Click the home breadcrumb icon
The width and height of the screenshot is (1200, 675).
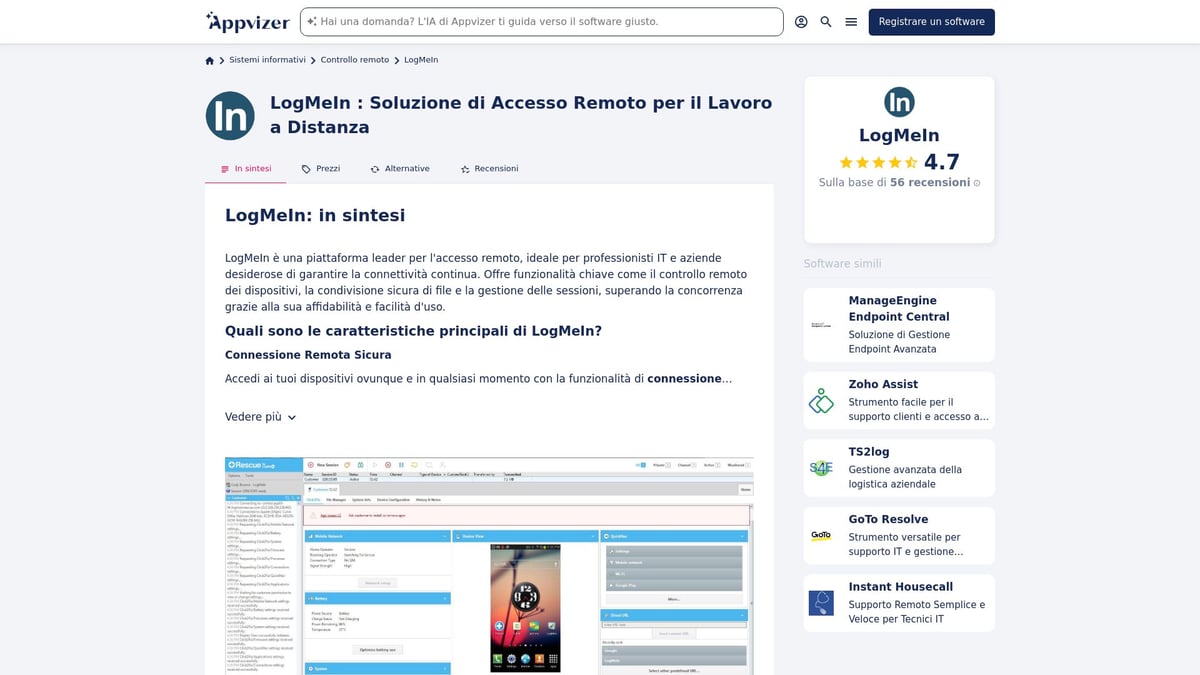click(x=209, y=60)
